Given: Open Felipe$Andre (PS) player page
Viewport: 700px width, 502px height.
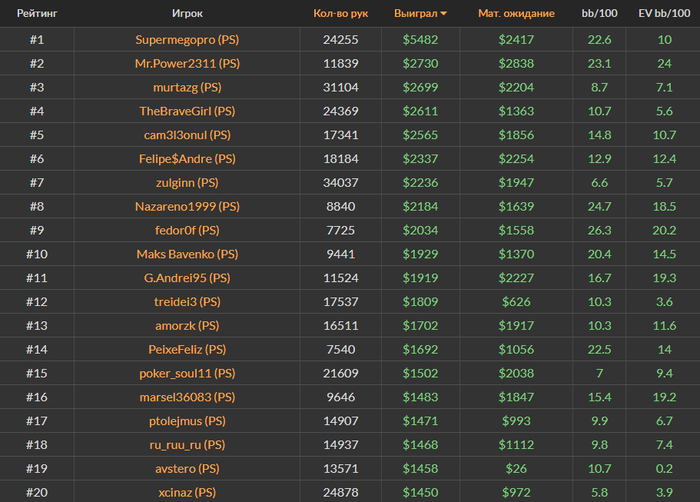Looking at the screenshot, I should [x=187, y=159].
